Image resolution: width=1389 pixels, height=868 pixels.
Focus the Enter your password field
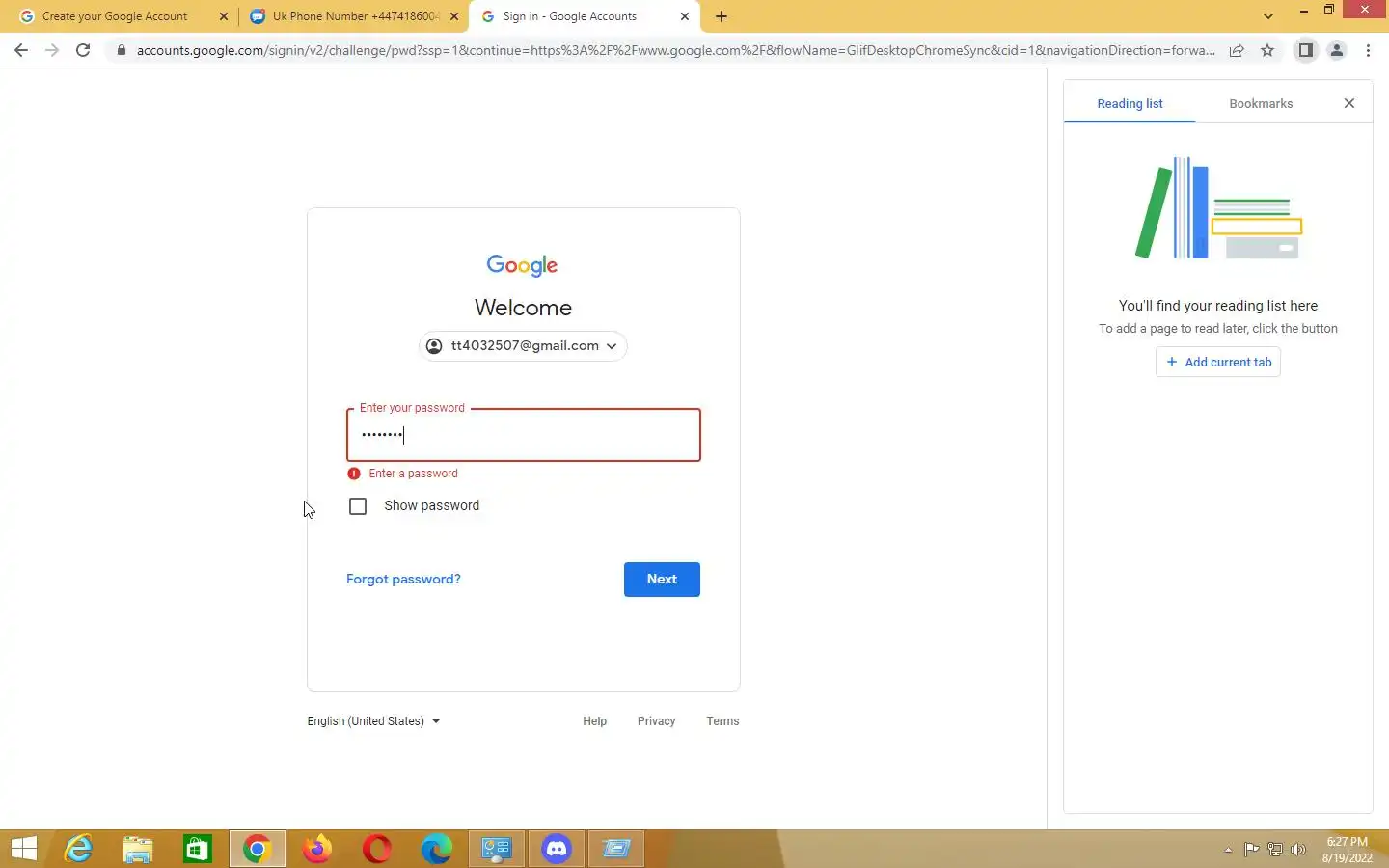(524, 435)
